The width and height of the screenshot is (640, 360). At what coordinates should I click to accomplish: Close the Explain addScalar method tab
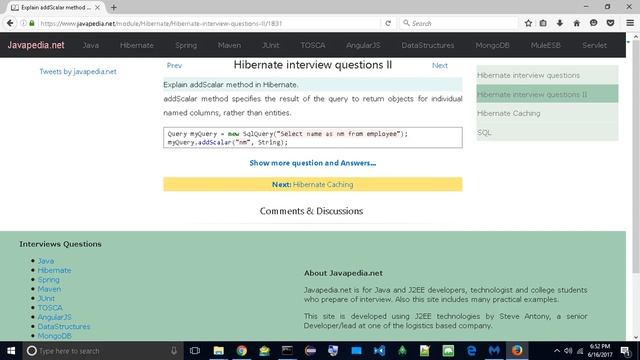pos(97,7)
